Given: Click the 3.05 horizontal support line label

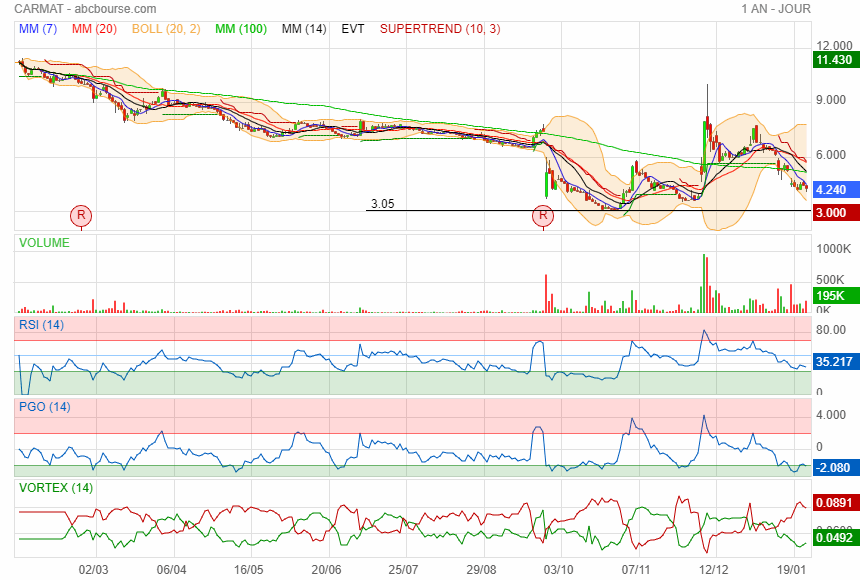Looking at the screenshot, I should coord(382,203).
